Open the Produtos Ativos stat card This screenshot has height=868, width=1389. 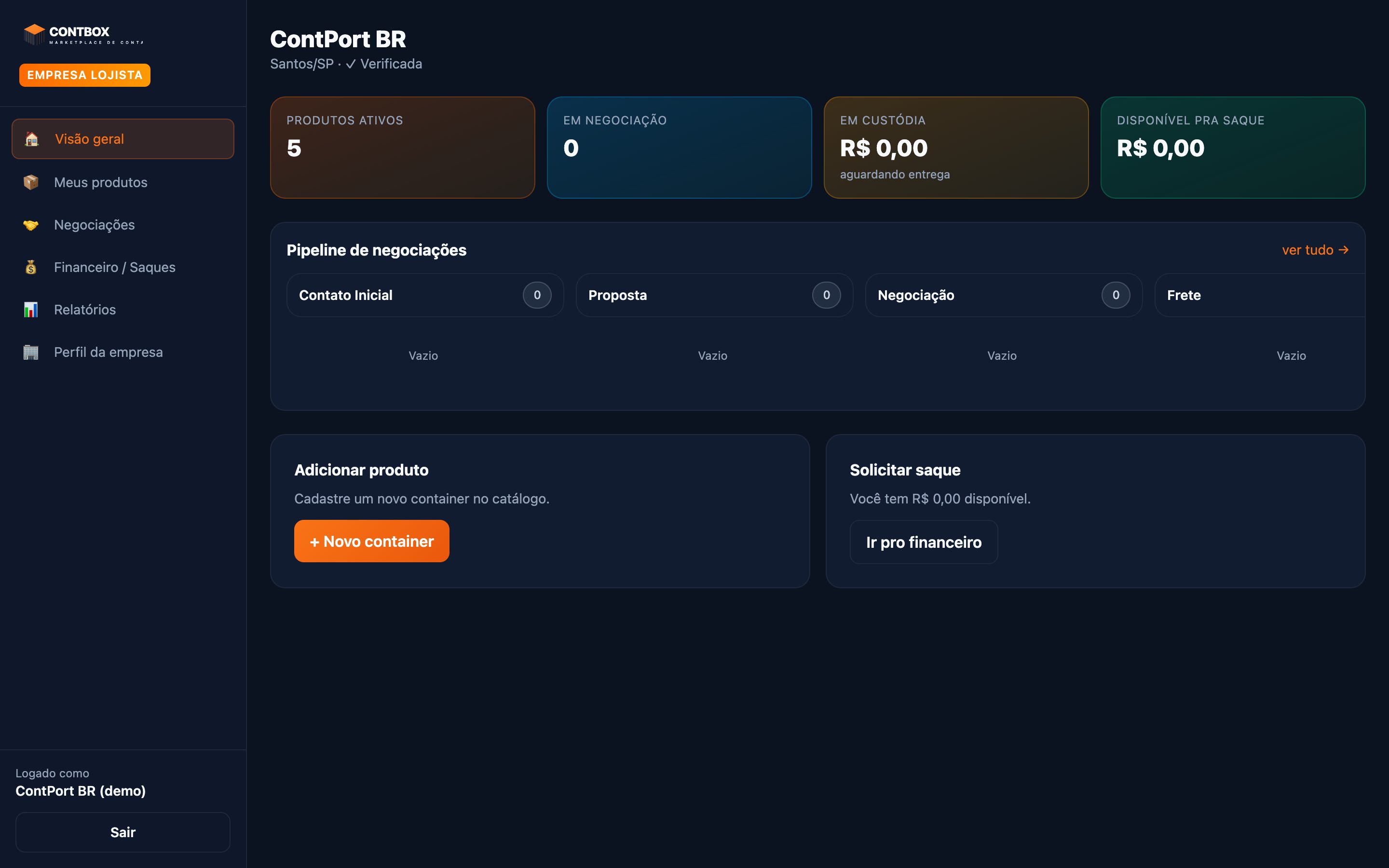(x=402, y=148)
